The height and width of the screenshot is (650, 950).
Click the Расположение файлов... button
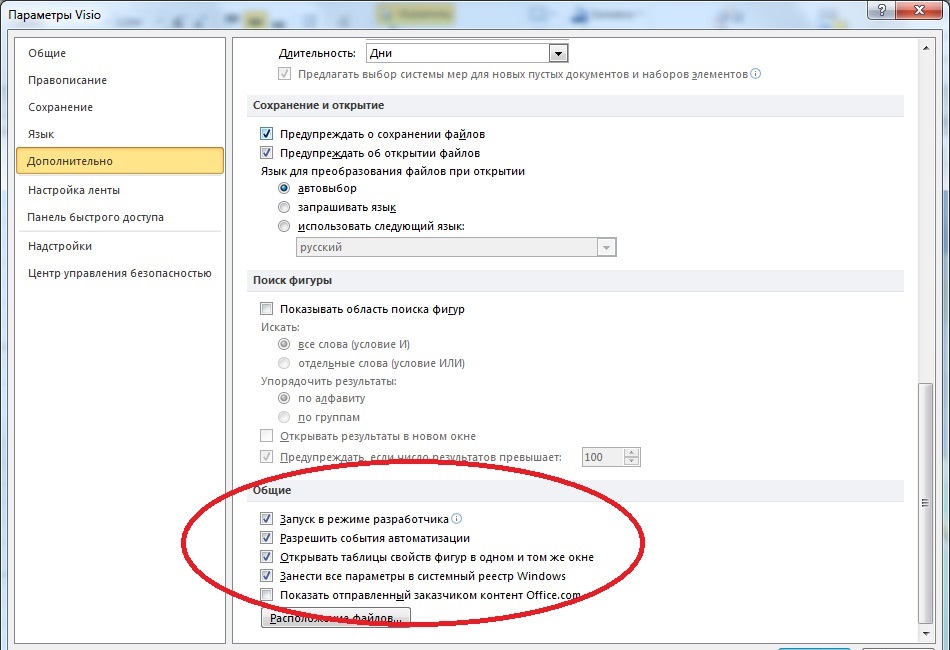(335, 619)
